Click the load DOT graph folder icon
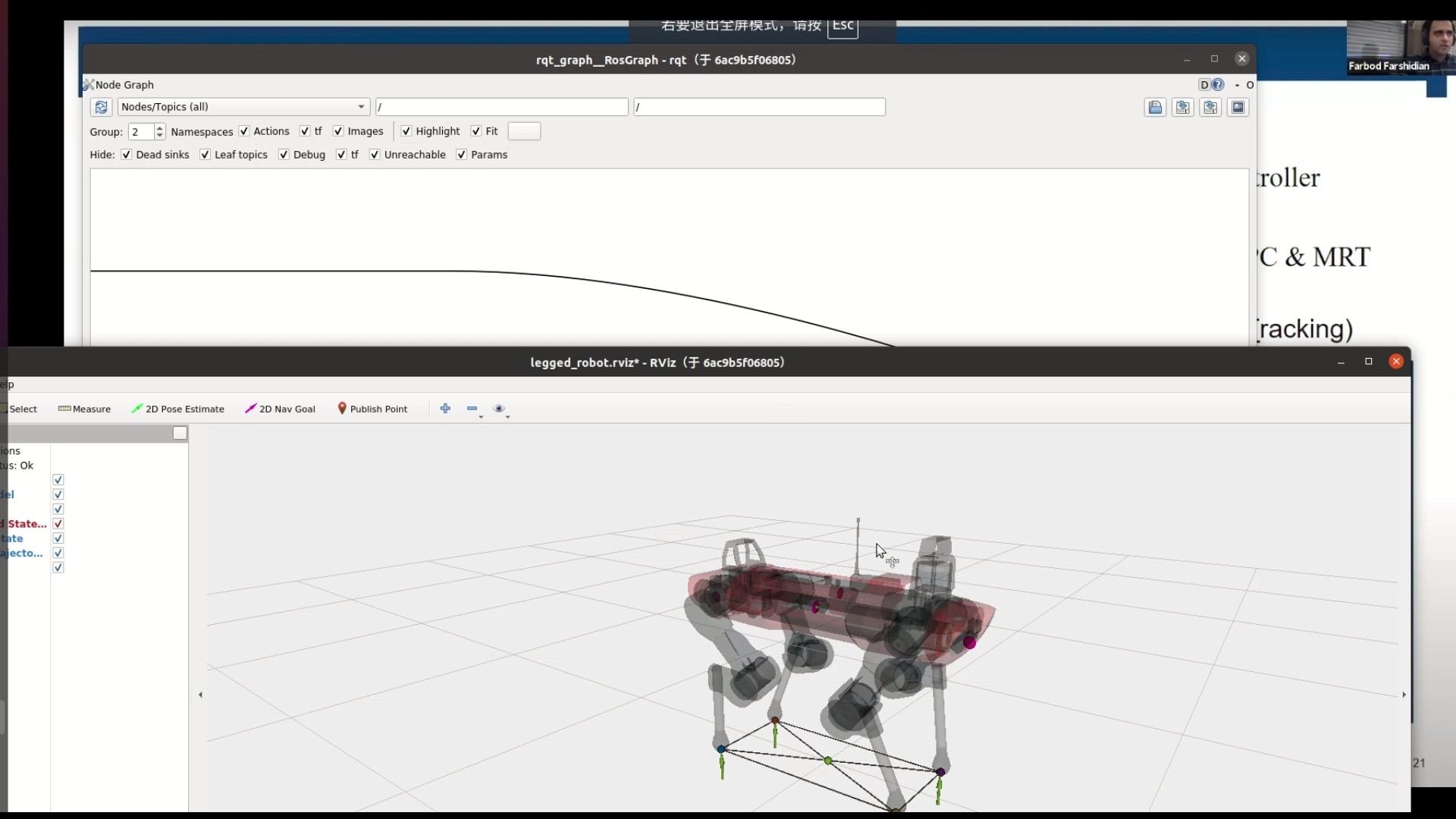This screenshot has height=819, width=1456. click(x=1155, y=108)
